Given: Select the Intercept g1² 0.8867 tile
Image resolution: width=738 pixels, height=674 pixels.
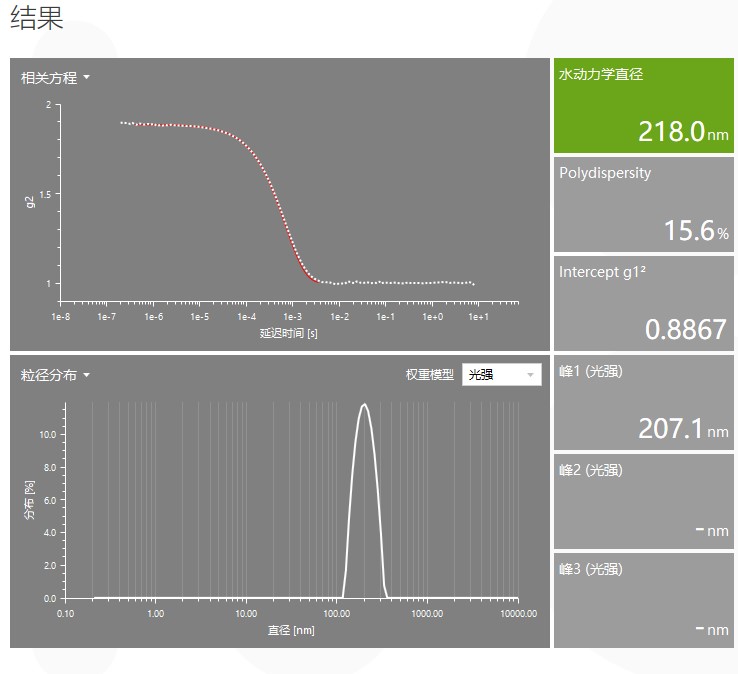Looking at the screenshot, I should pyautogui.click(x=643, y=304).
